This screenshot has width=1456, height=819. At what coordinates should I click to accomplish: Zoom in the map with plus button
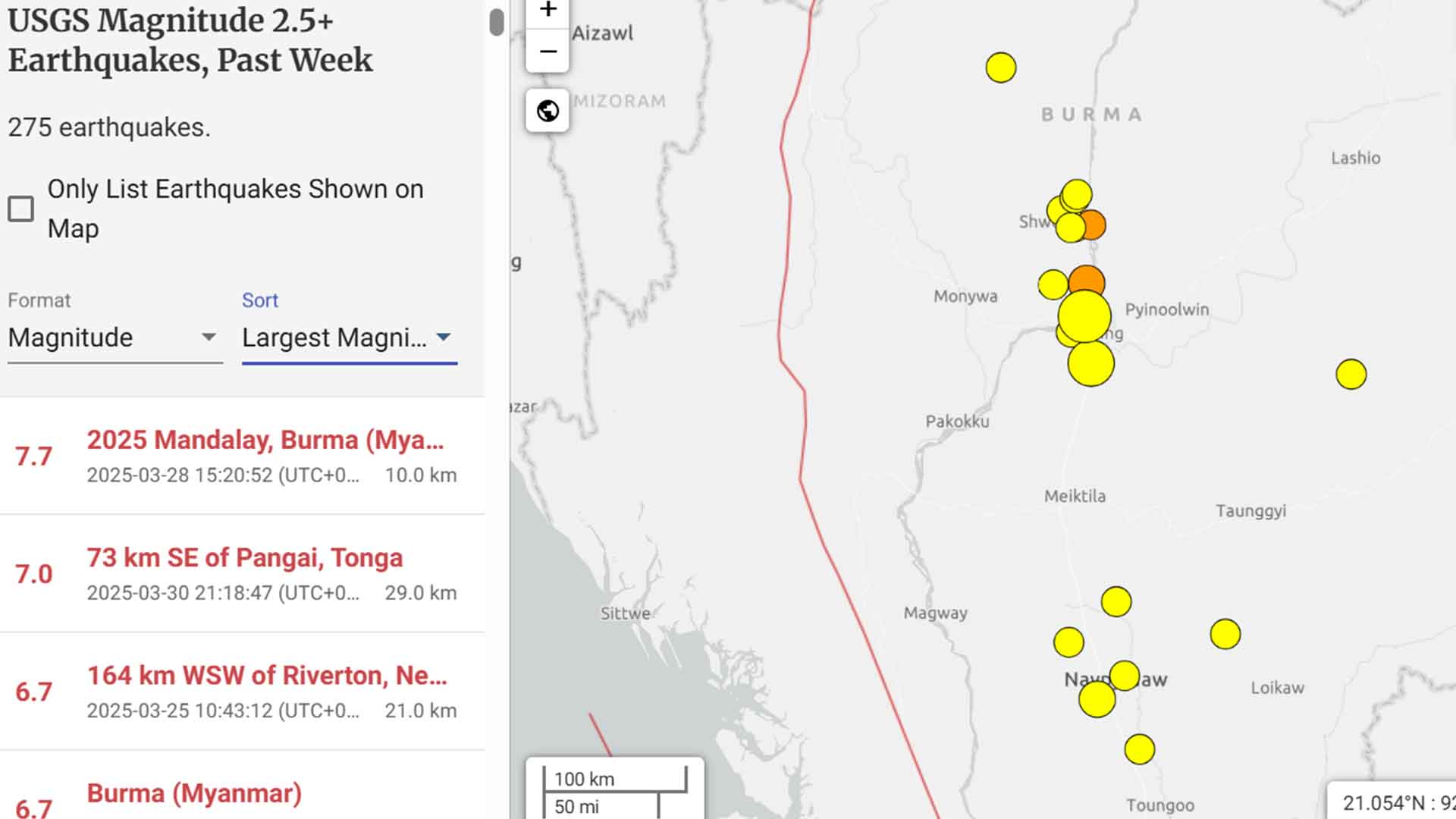[x=548, y=11]
